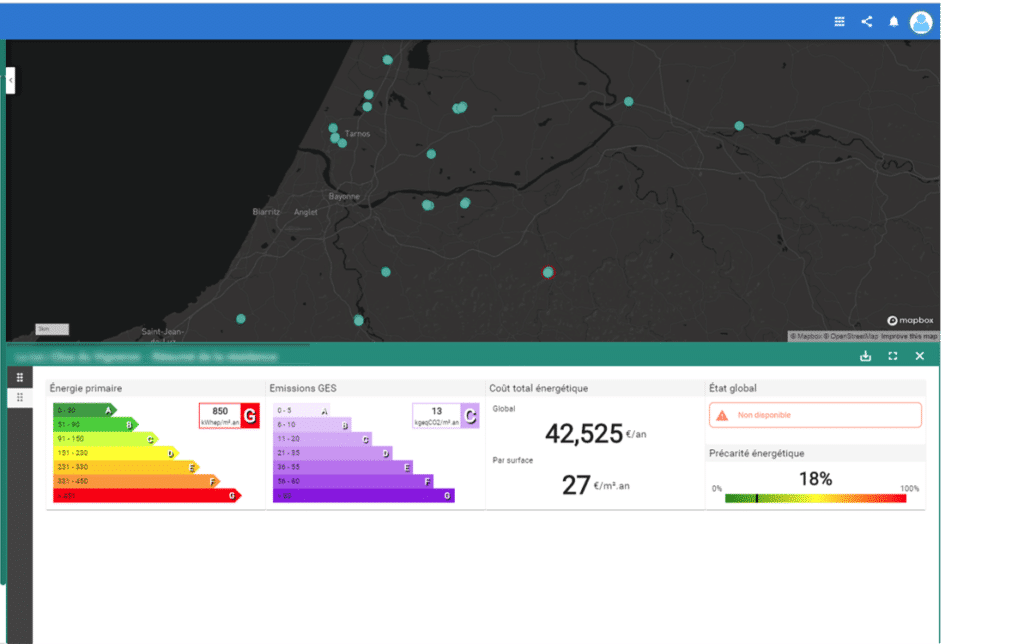1024x644 pixels.
Task: Open the user profile avatar
Action: click(x=921, y=22)
